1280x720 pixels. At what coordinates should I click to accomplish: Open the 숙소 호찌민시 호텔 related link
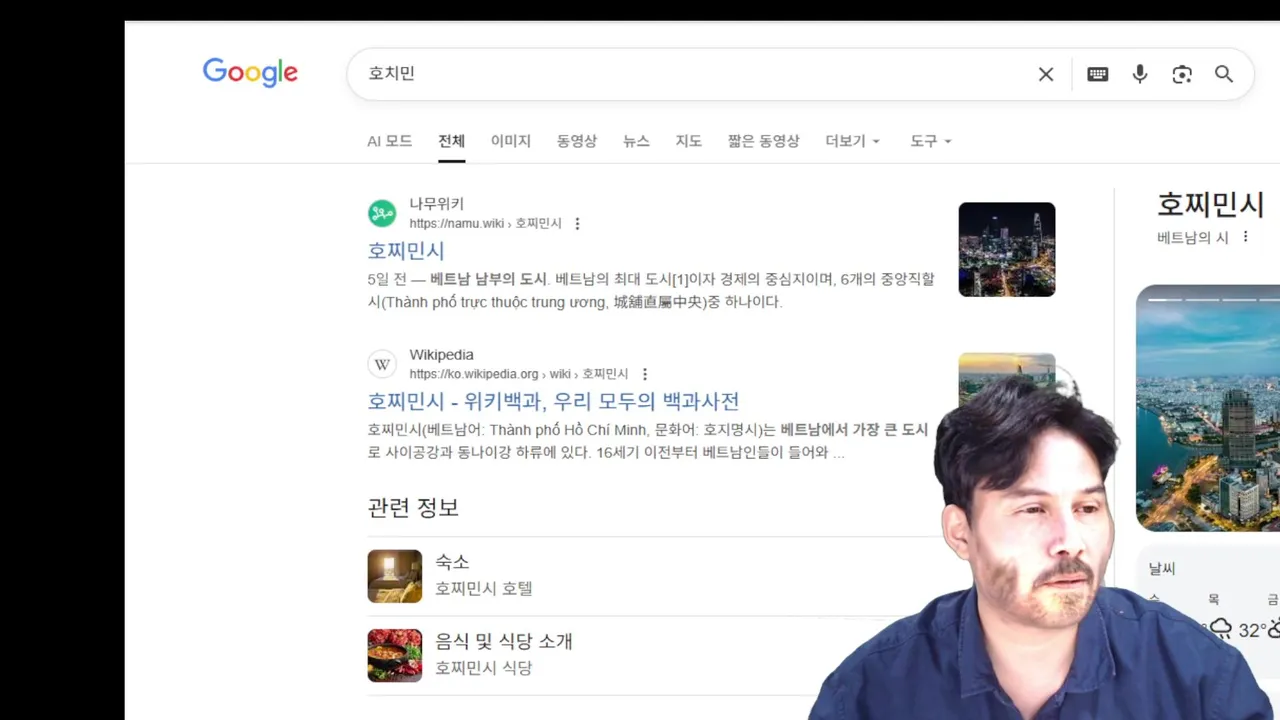click(x=484, y=576)
